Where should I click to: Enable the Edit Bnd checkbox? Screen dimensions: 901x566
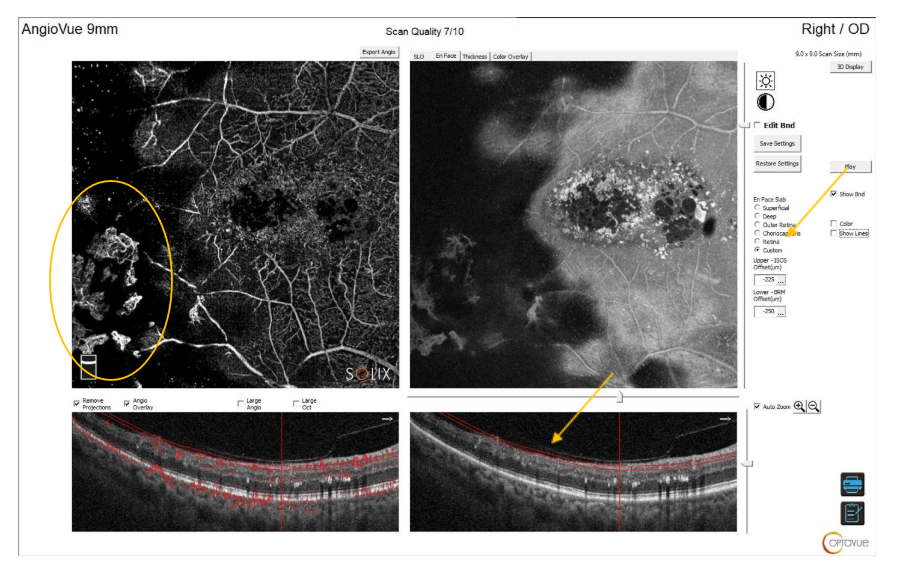coord(757,125)
